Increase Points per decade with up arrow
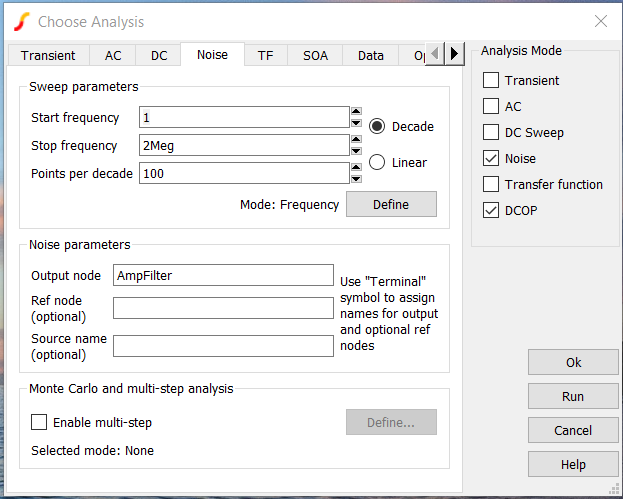 (x=356, y=167)
